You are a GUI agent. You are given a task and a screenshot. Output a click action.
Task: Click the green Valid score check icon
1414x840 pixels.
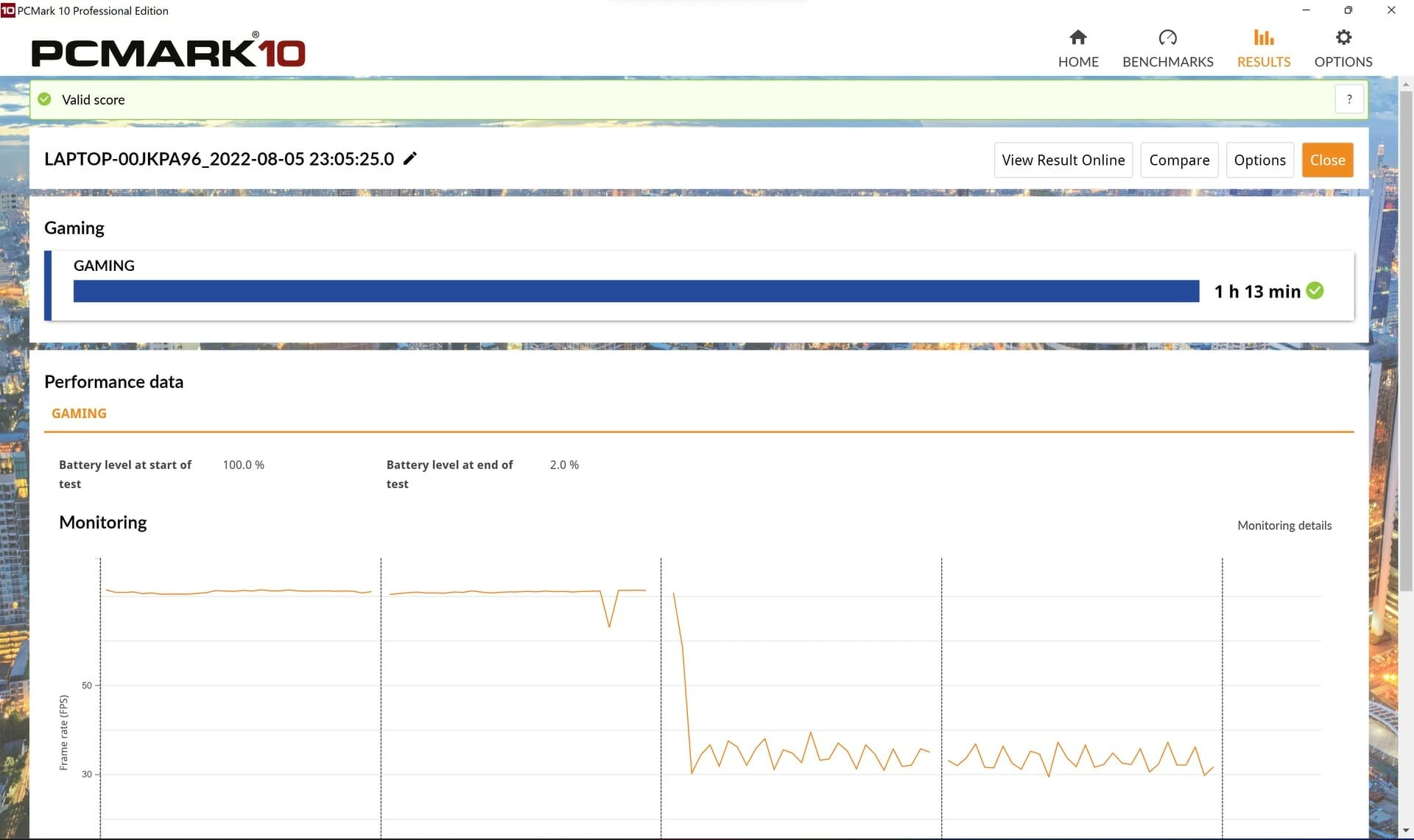45,99
